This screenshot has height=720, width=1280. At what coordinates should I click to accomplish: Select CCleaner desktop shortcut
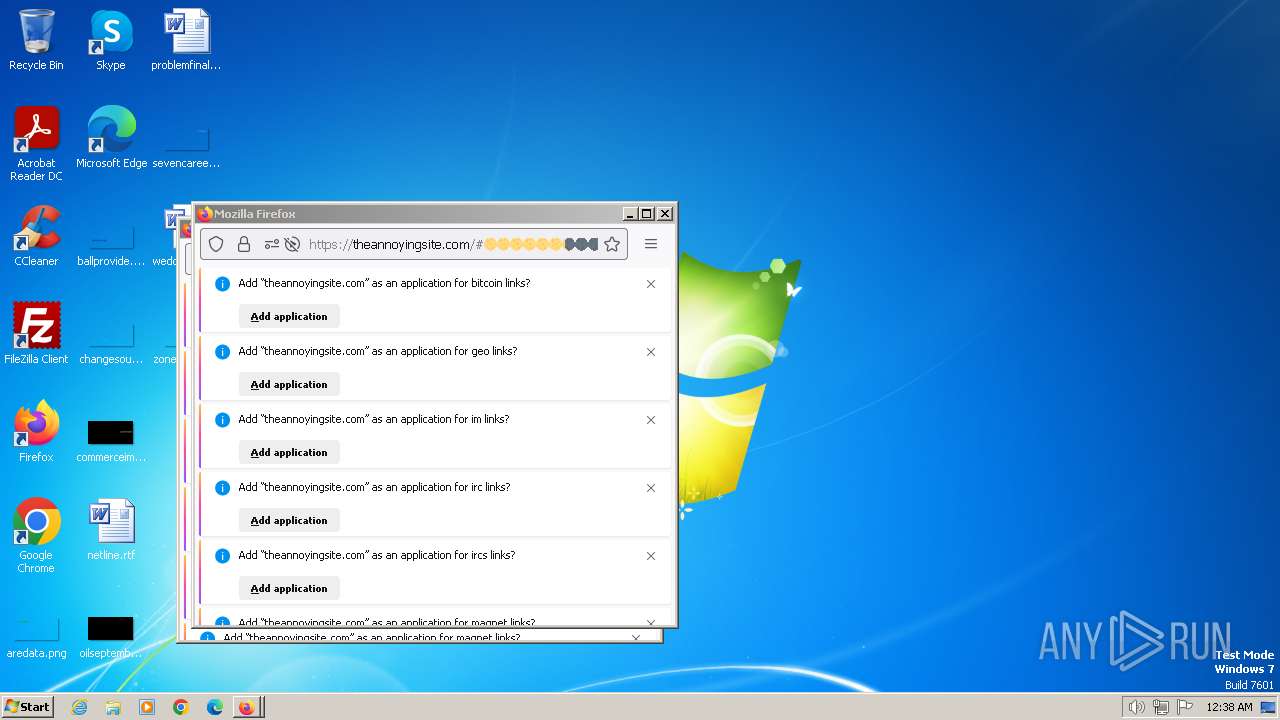(x=36, y=236)
